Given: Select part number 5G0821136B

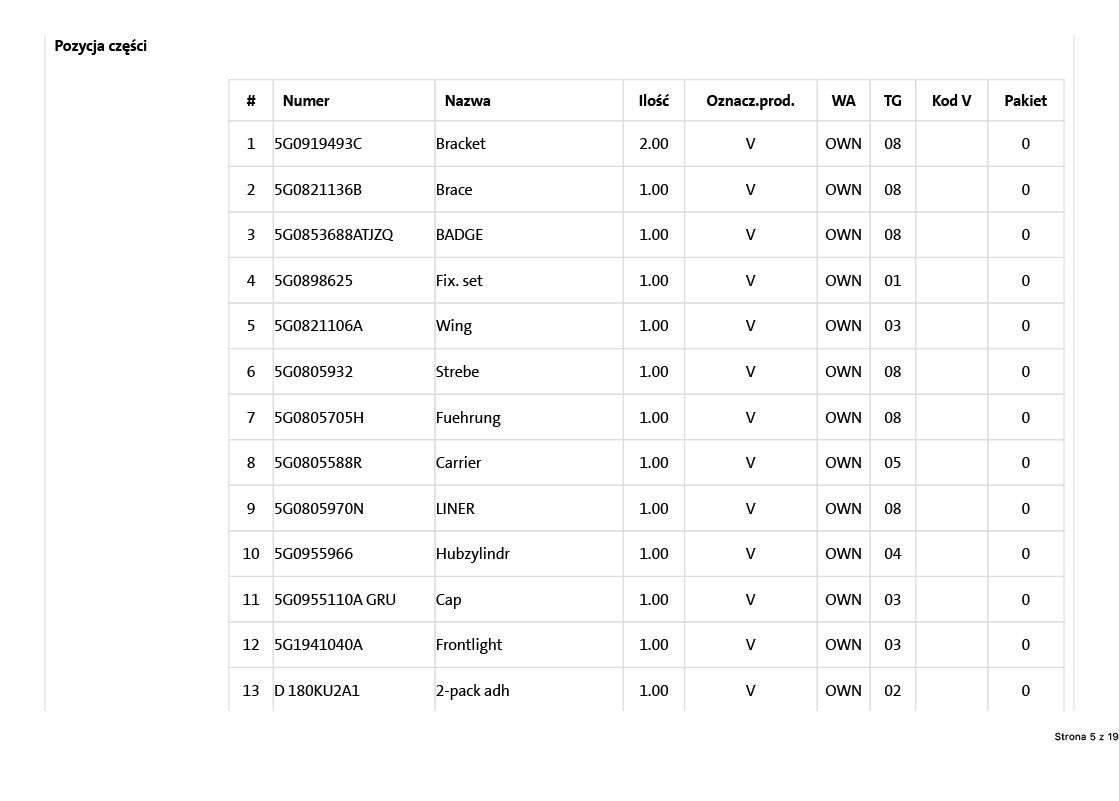Looking at the screenshot, I should point(318,190).
